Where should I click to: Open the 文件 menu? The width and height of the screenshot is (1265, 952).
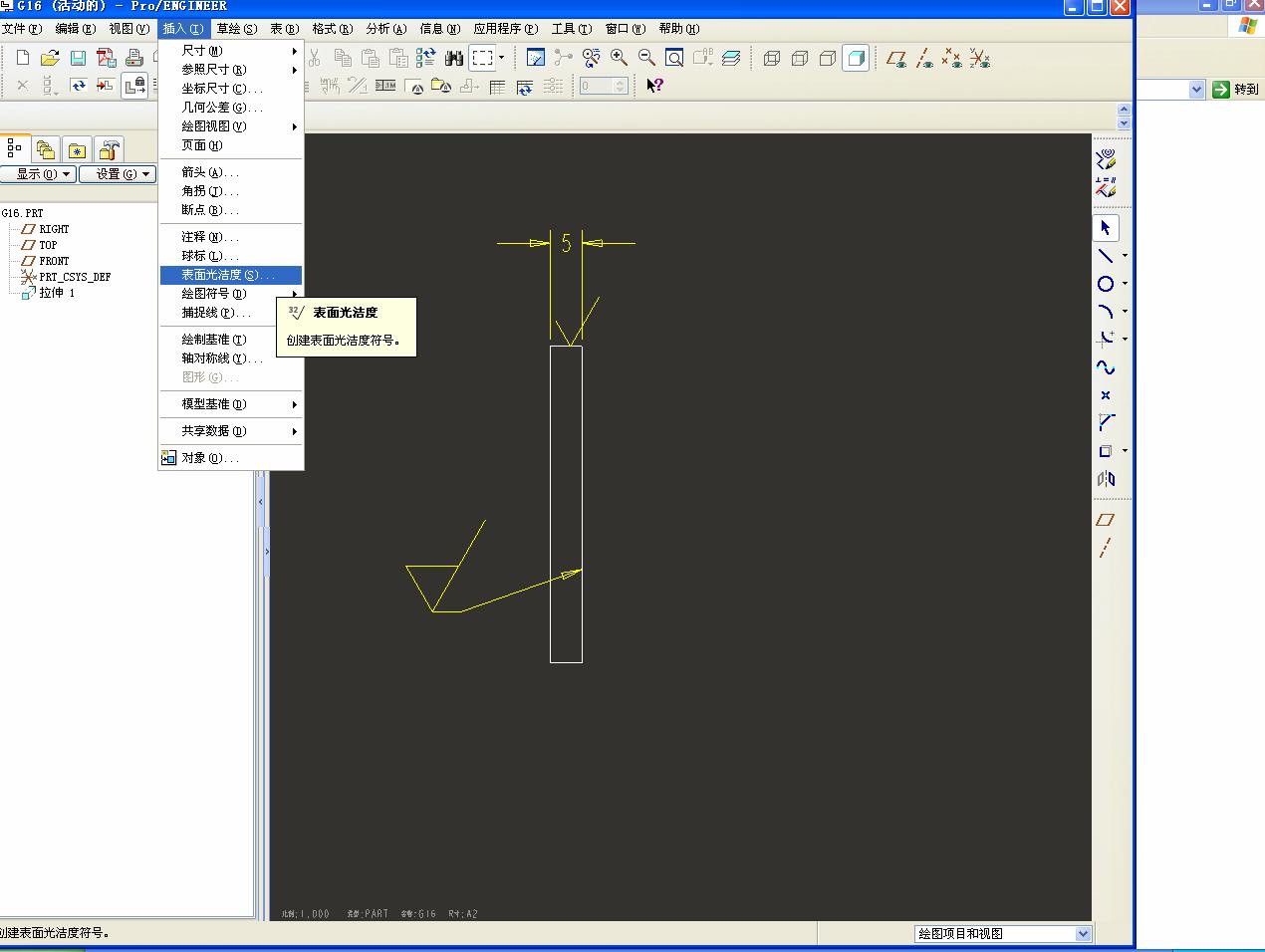tap(22, 29)
